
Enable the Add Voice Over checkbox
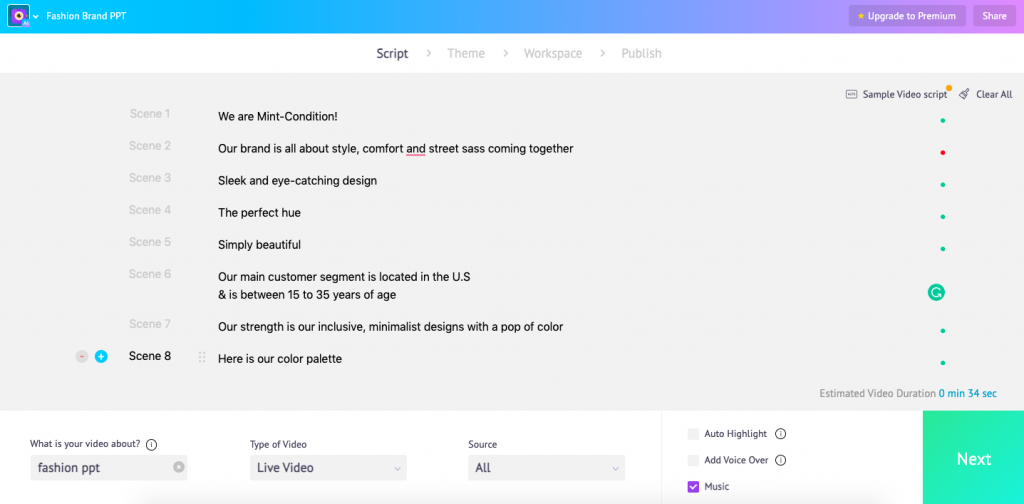coord(693,460)
